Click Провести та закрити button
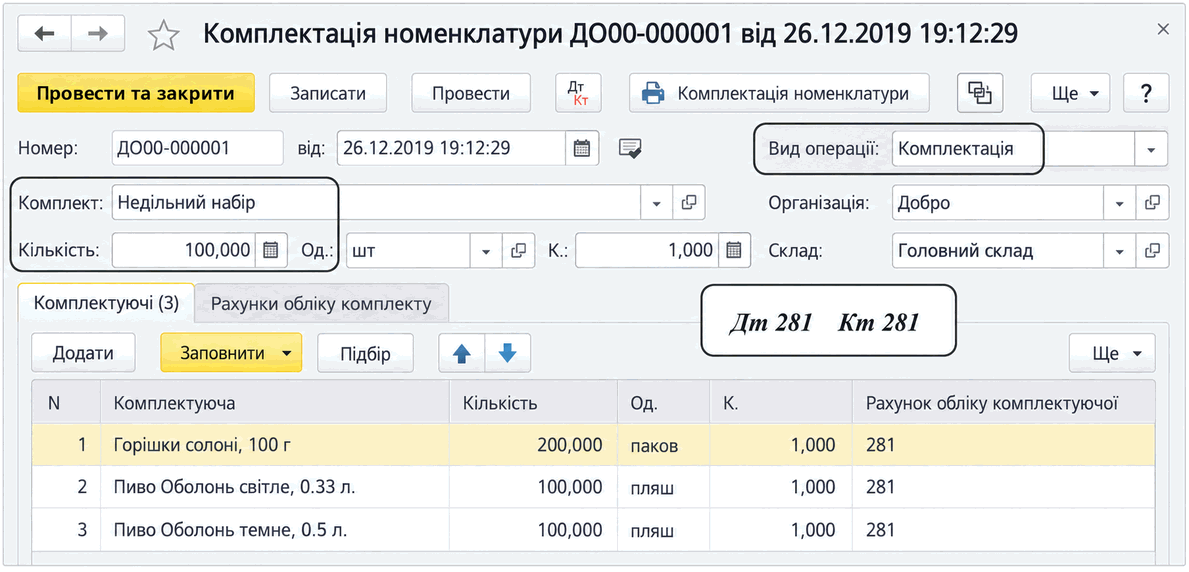 tap(136, 93)
